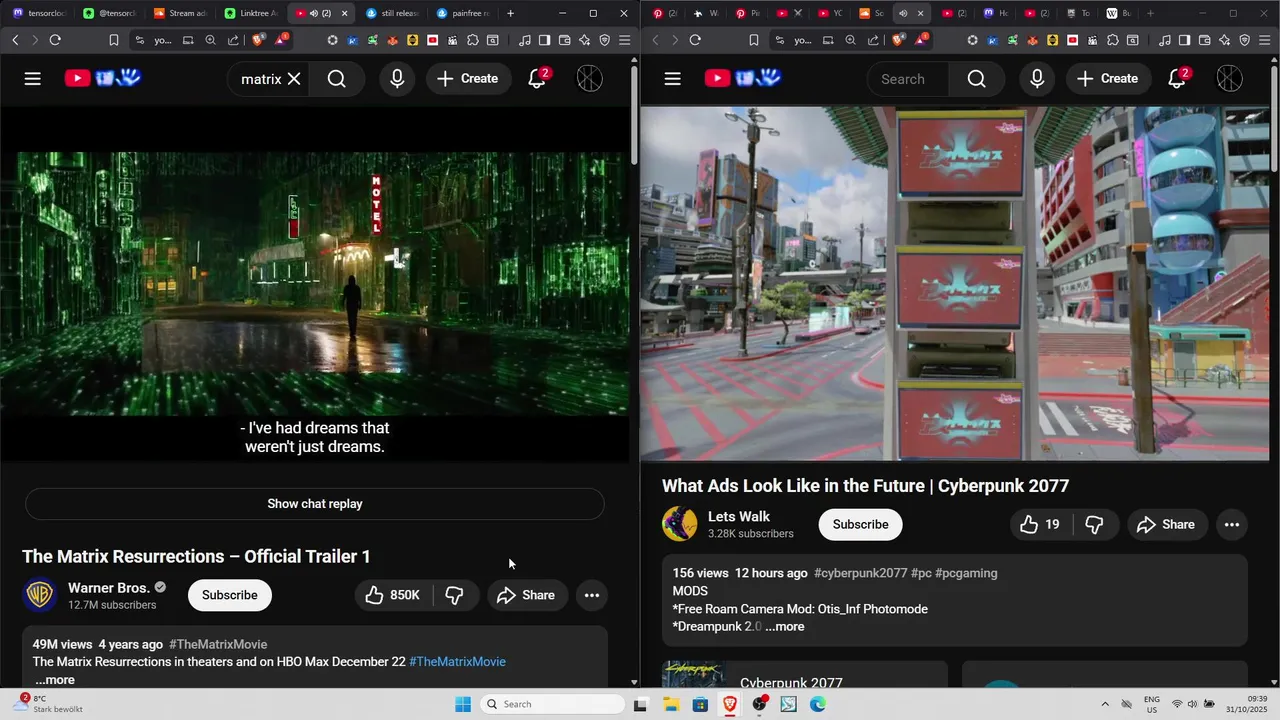Open notifications bell in right YouTube window

(1177, 79)
